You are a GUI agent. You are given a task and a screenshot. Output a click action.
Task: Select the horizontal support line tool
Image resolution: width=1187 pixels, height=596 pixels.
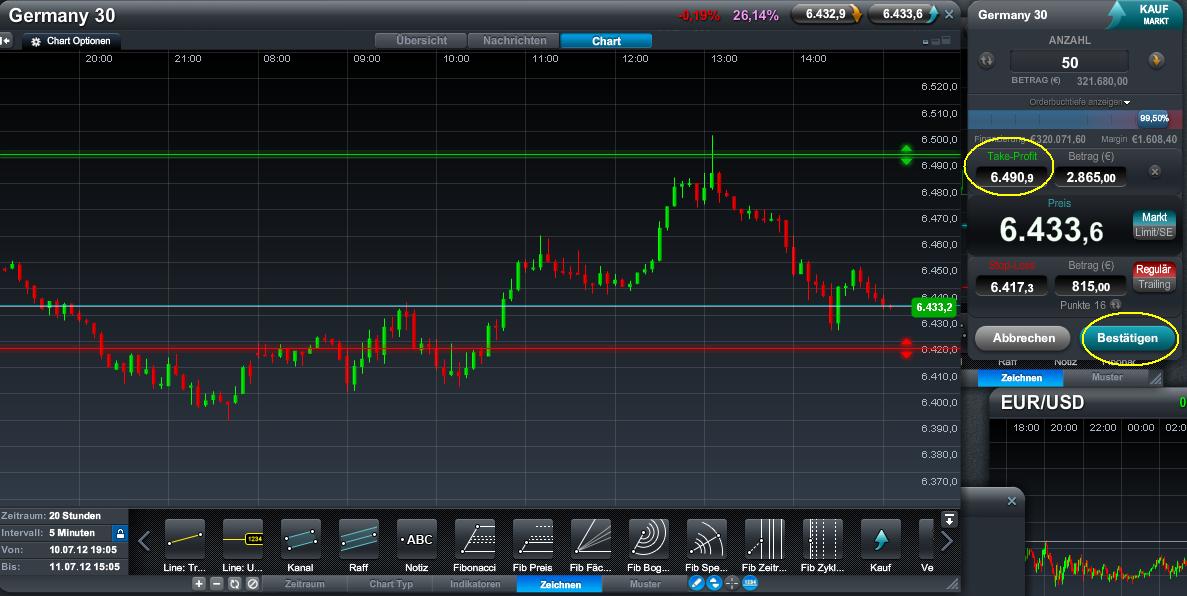[243, 538]
